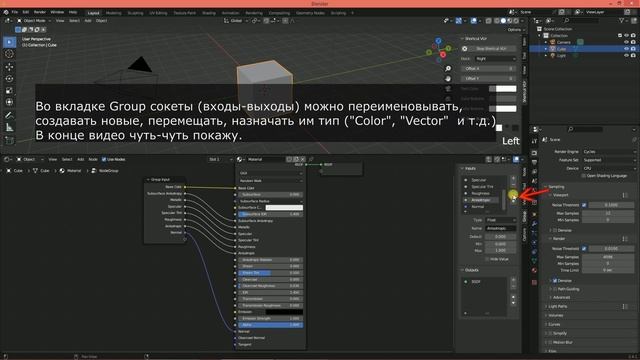
Task: Click the Emission black color swatch
Action: point(284,312)
